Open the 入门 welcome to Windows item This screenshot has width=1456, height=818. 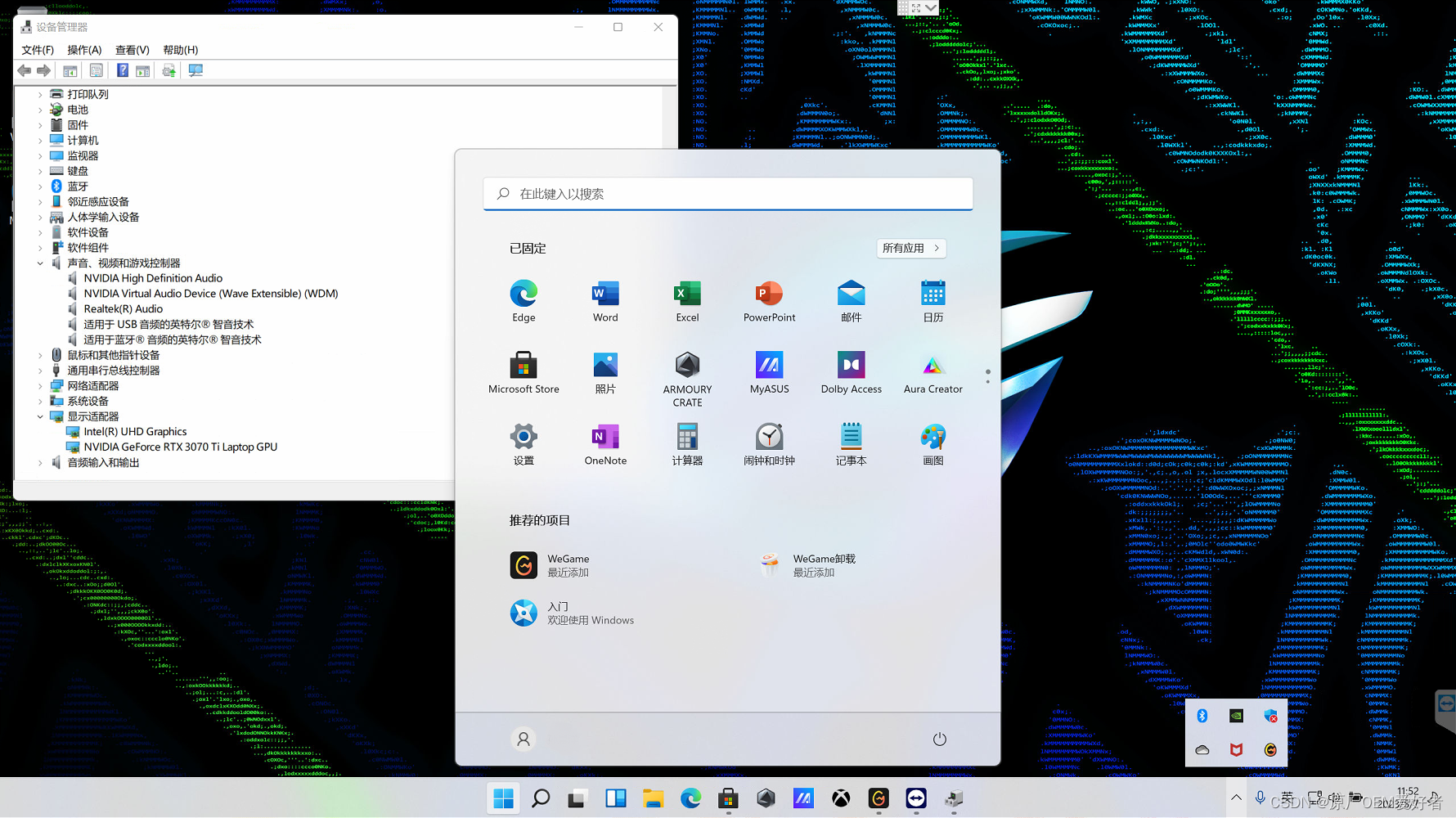pos(572,613)
